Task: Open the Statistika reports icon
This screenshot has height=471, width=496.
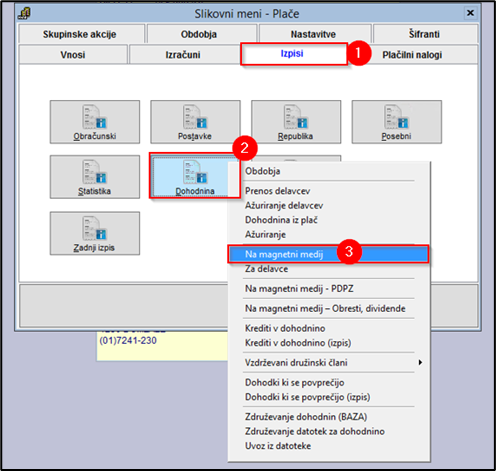Action: pos(95,177)
